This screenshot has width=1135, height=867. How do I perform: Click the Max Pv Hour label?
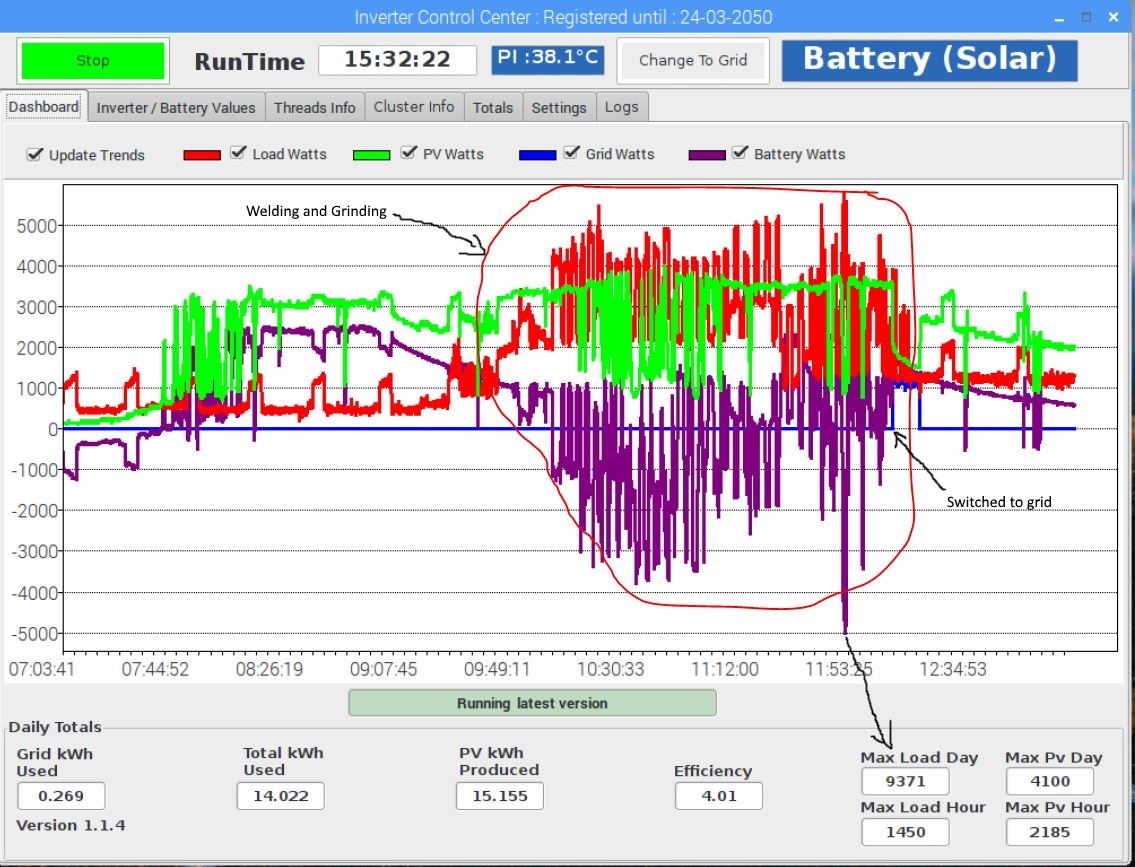point(1057,808)
